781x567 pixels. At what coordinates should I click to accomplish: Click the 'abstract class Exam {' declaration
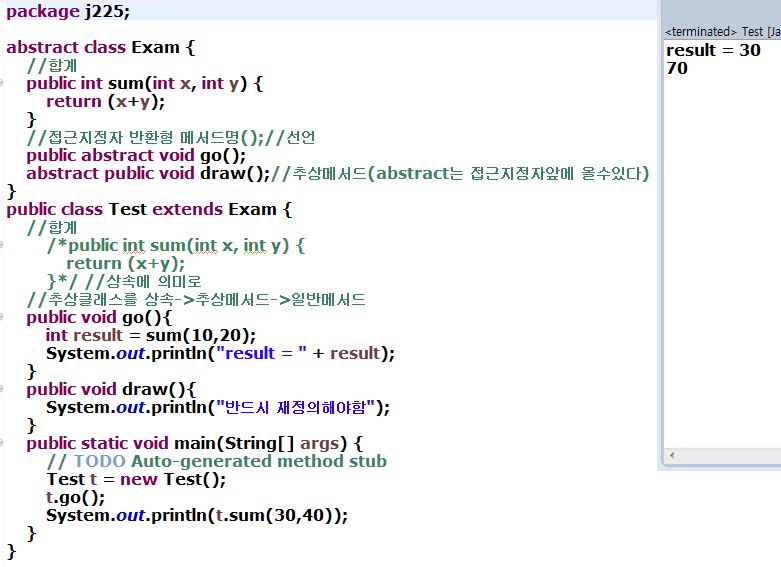click(x=101, y=47)
